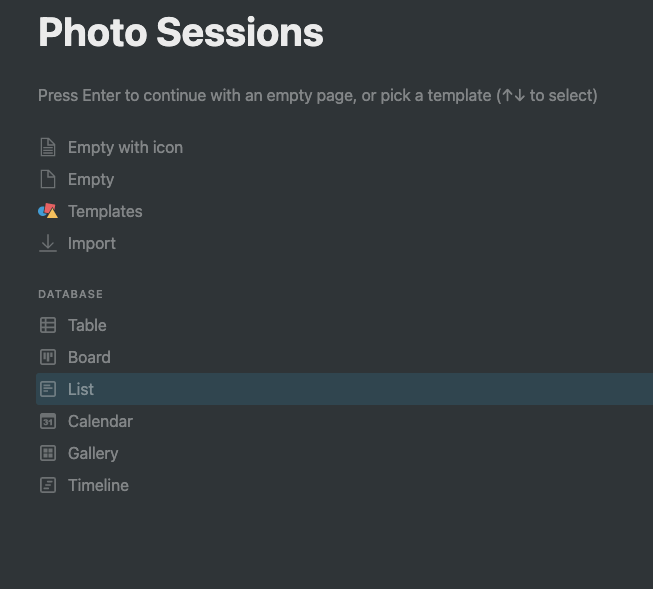
Task: Click the download arrow Import icon
Action: click(48, 243)
